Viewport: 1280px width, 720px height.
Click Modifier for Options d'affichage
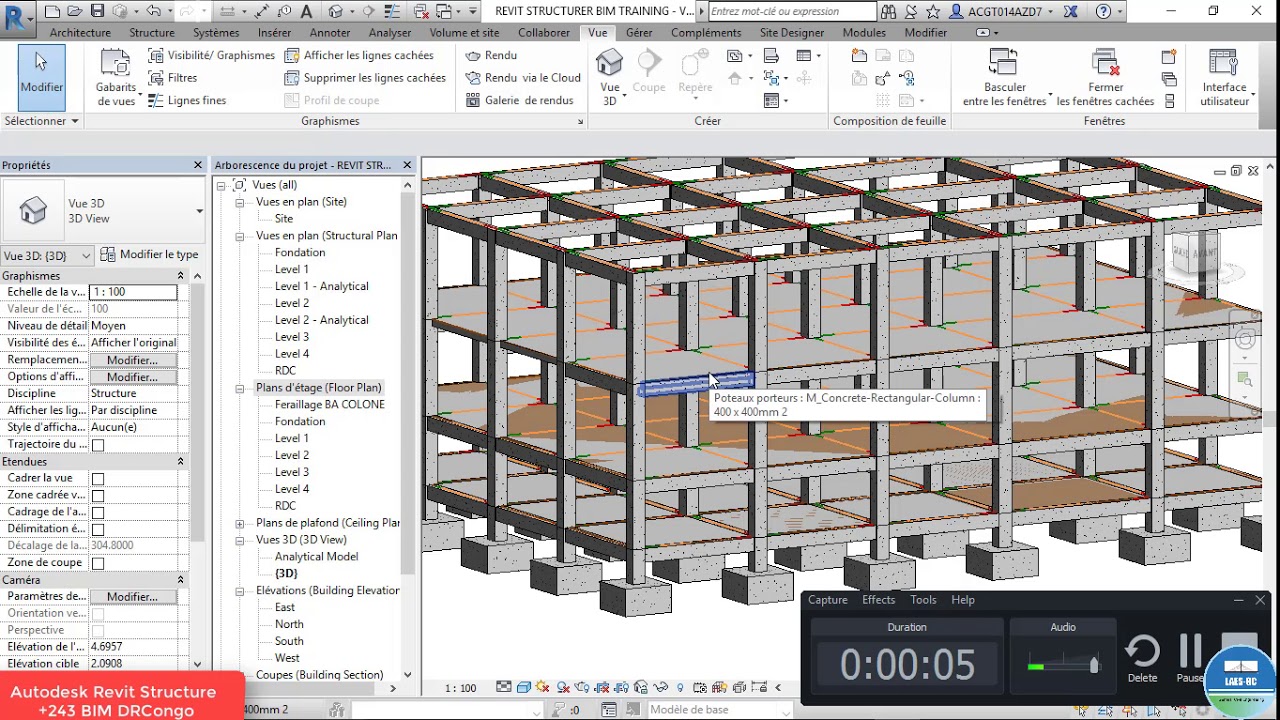[x=132, y=377]
